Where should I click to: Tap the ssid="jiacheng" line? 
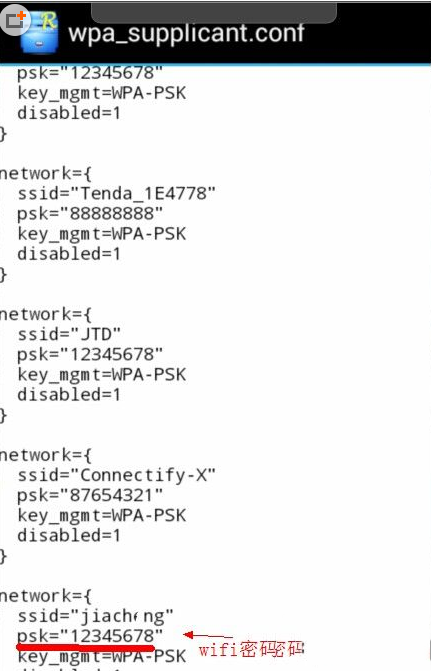click(95, 616)
